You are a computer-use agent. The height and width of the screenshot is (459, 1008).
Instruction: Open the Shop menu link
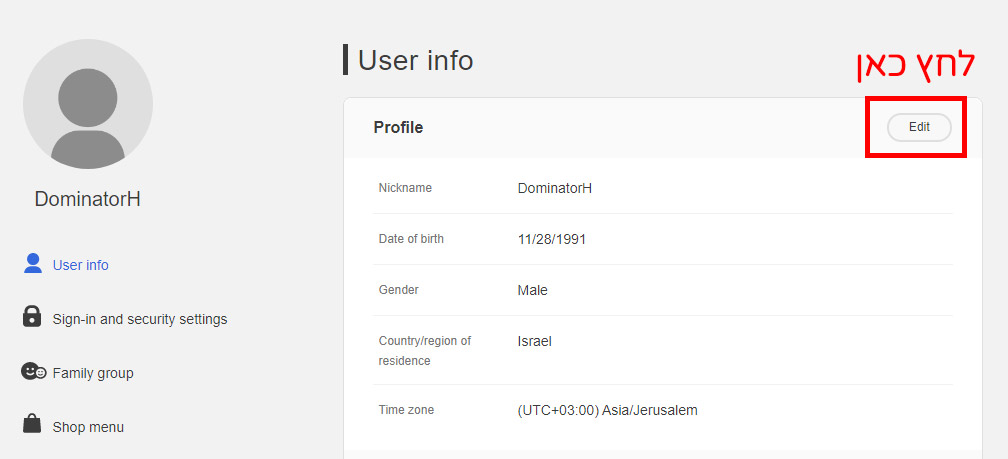pyautogui.click(x=88, y=427)
